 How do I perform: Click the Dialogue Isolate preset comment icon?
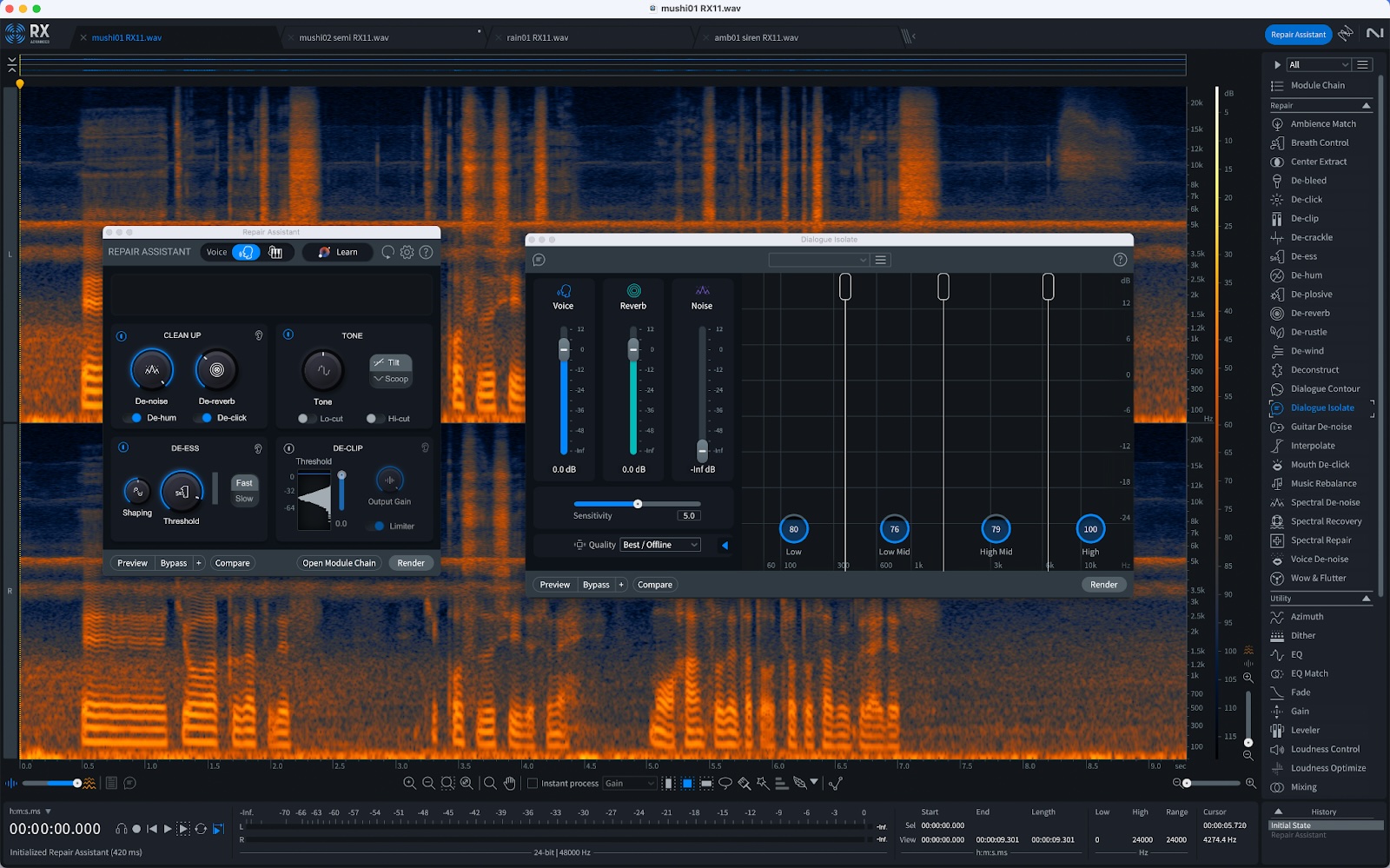pos(539,260)
